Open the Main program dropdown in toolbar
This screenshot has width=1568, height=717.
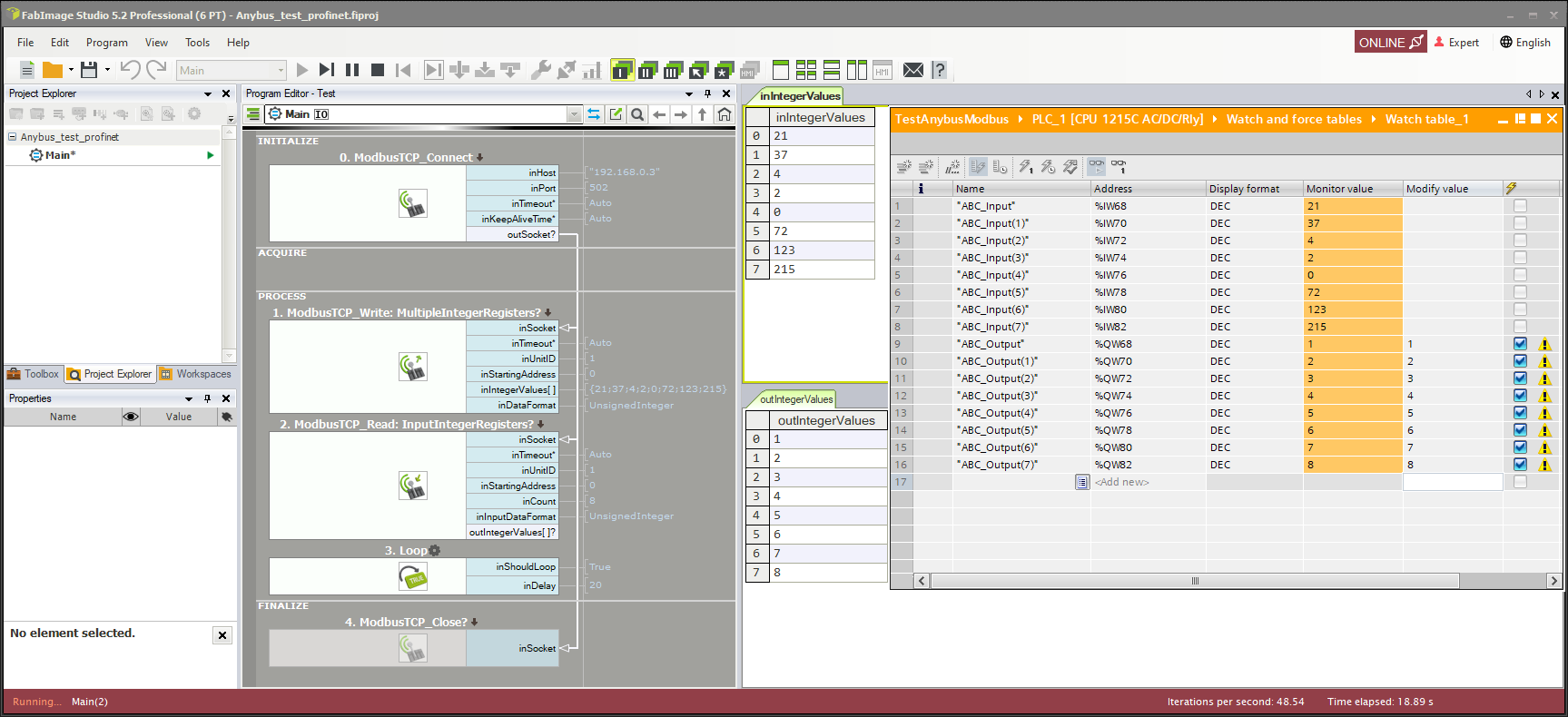pyautogui.click(x=231, y=70)
